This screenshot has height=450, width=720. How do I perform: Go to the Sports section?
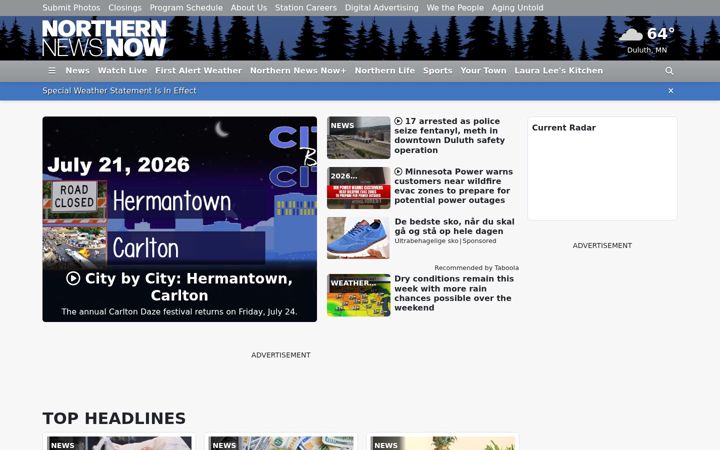pos(438,71)
